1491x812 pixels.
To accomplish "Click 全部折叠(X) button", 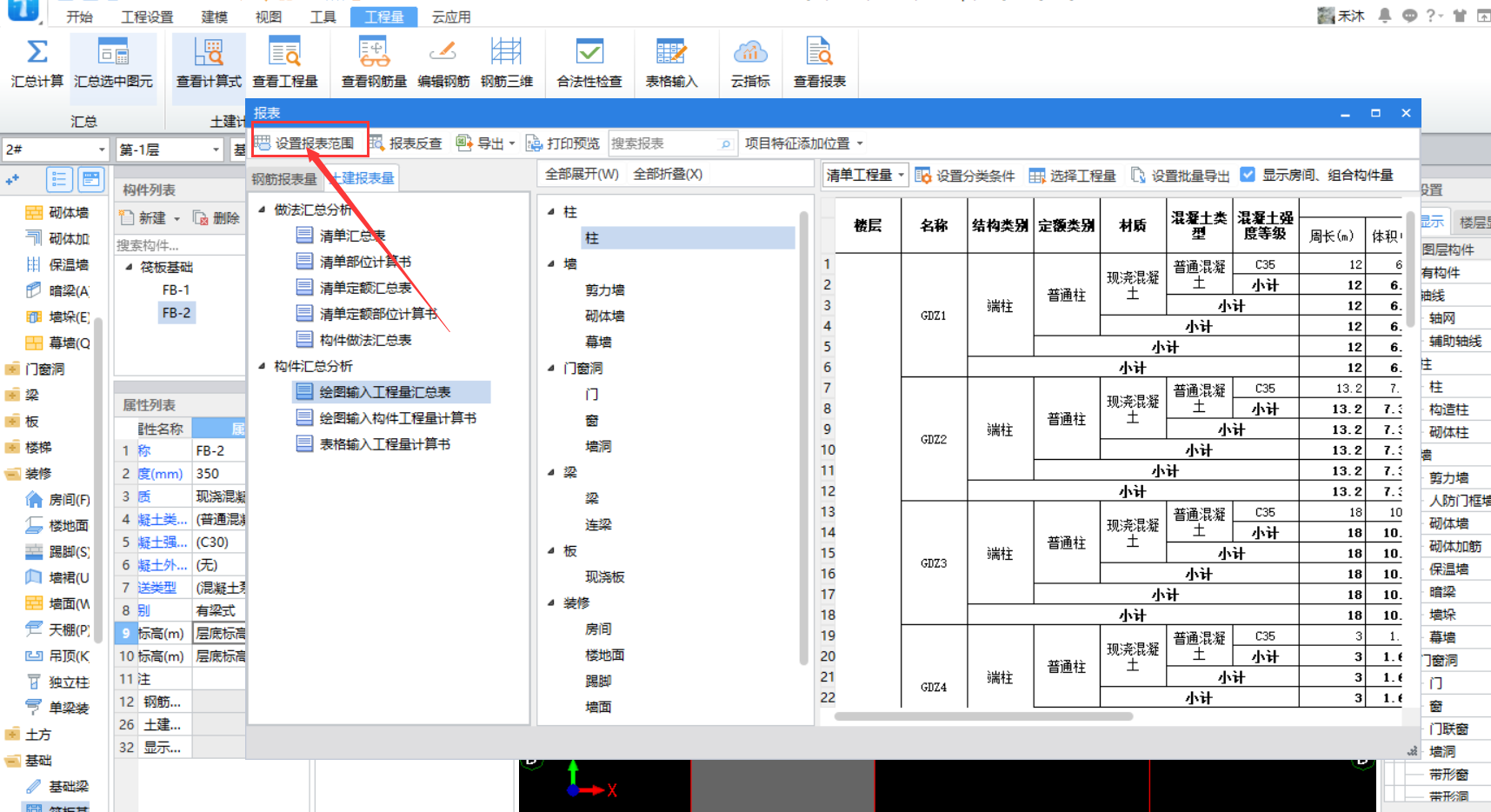I will pyautogui.click(x=668, y=174).
